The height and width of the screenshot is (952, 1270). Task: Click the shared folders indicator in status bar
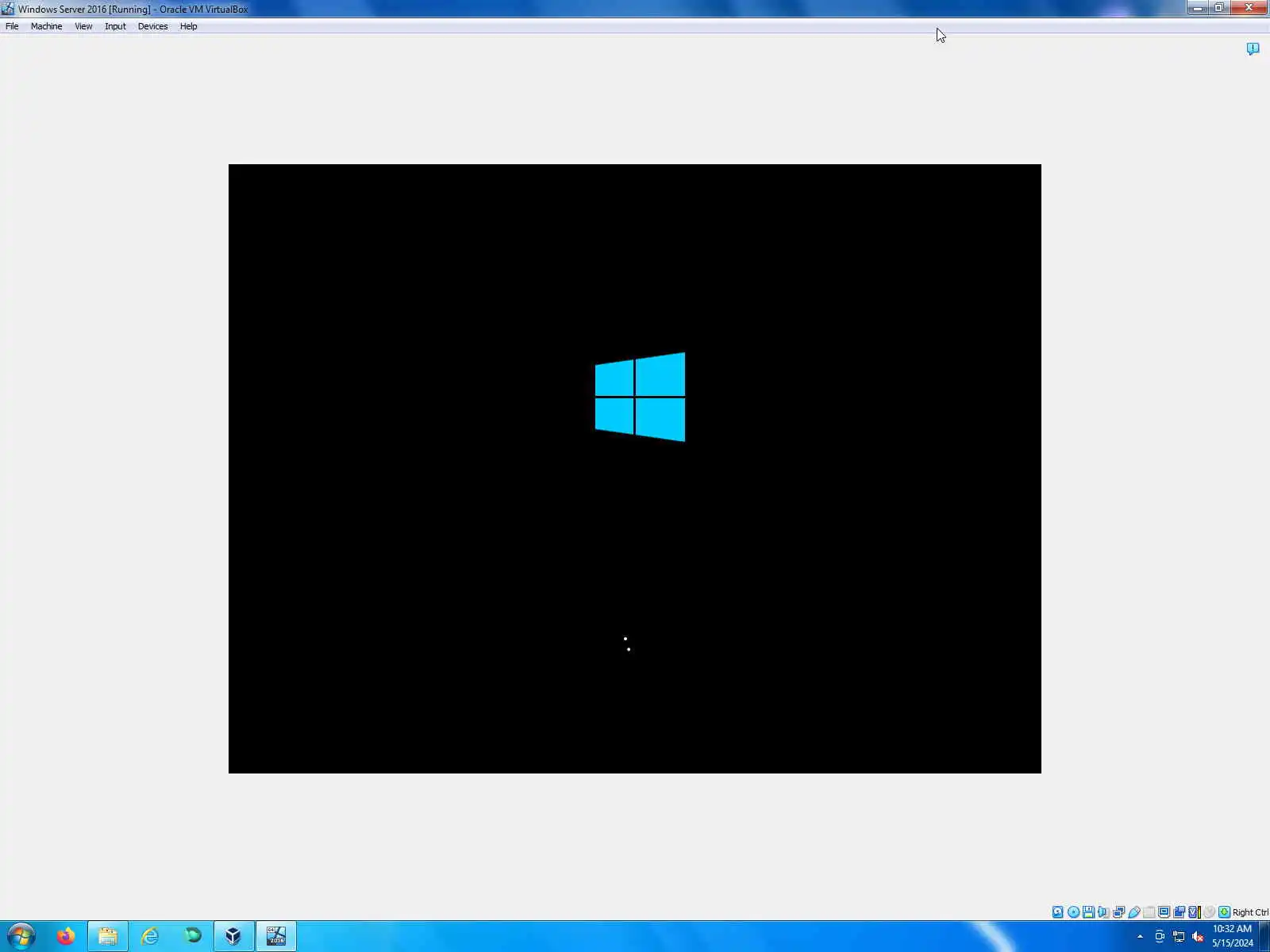point(1149,912)
